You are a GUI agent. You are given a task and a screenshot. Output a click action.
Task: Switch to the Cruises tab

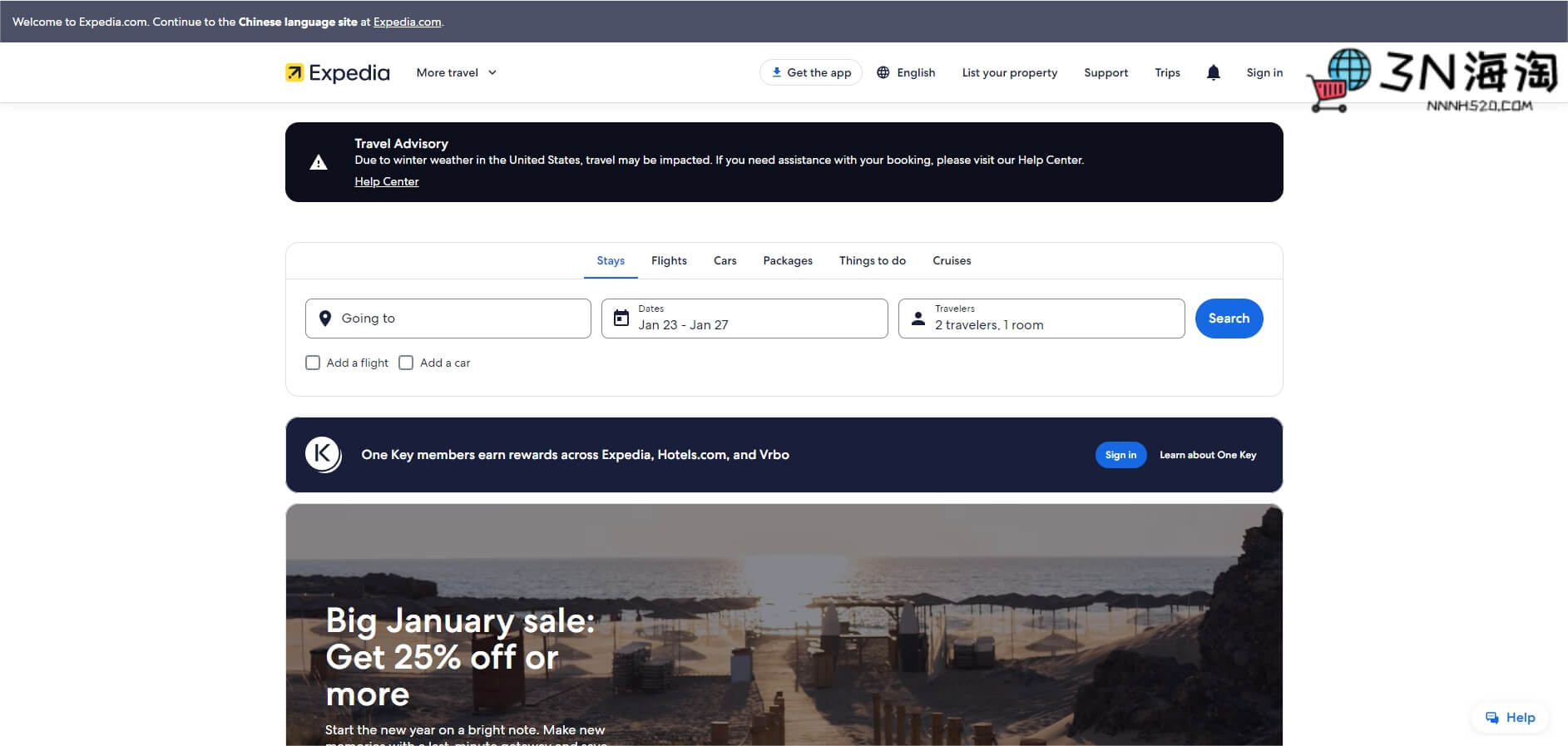pos(952,260)
